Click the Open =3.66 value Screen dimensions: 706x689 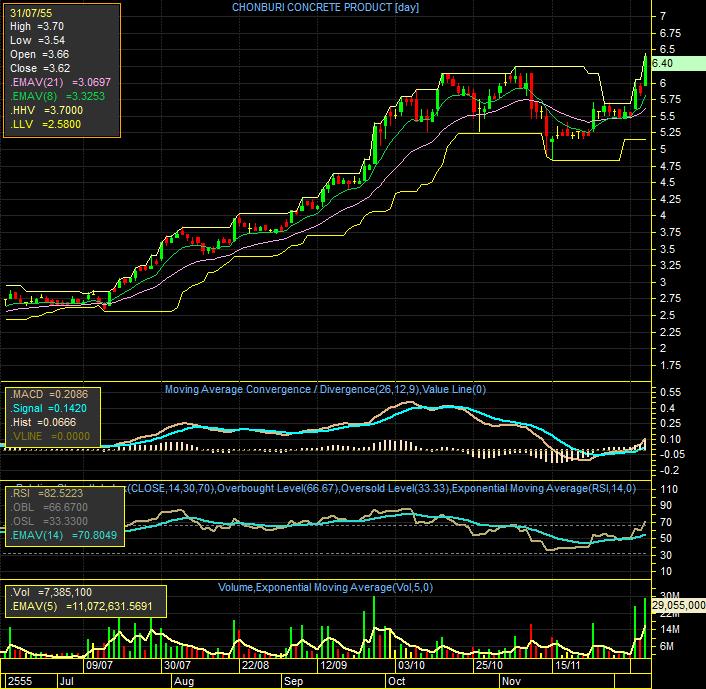point(40,54)
